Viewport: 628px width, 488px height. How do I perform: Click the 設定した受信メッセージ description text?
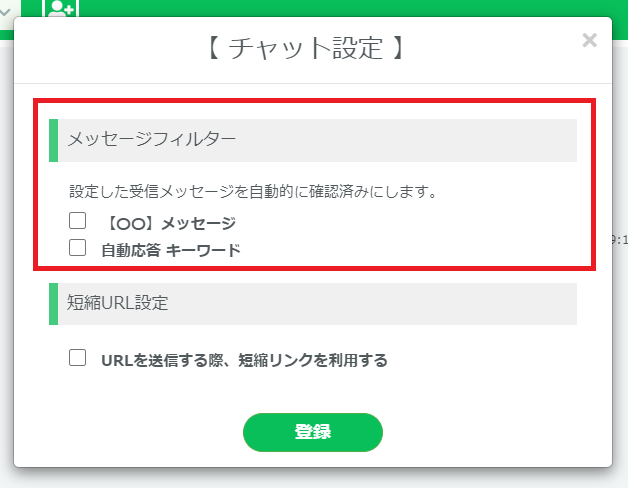(253, 192)
